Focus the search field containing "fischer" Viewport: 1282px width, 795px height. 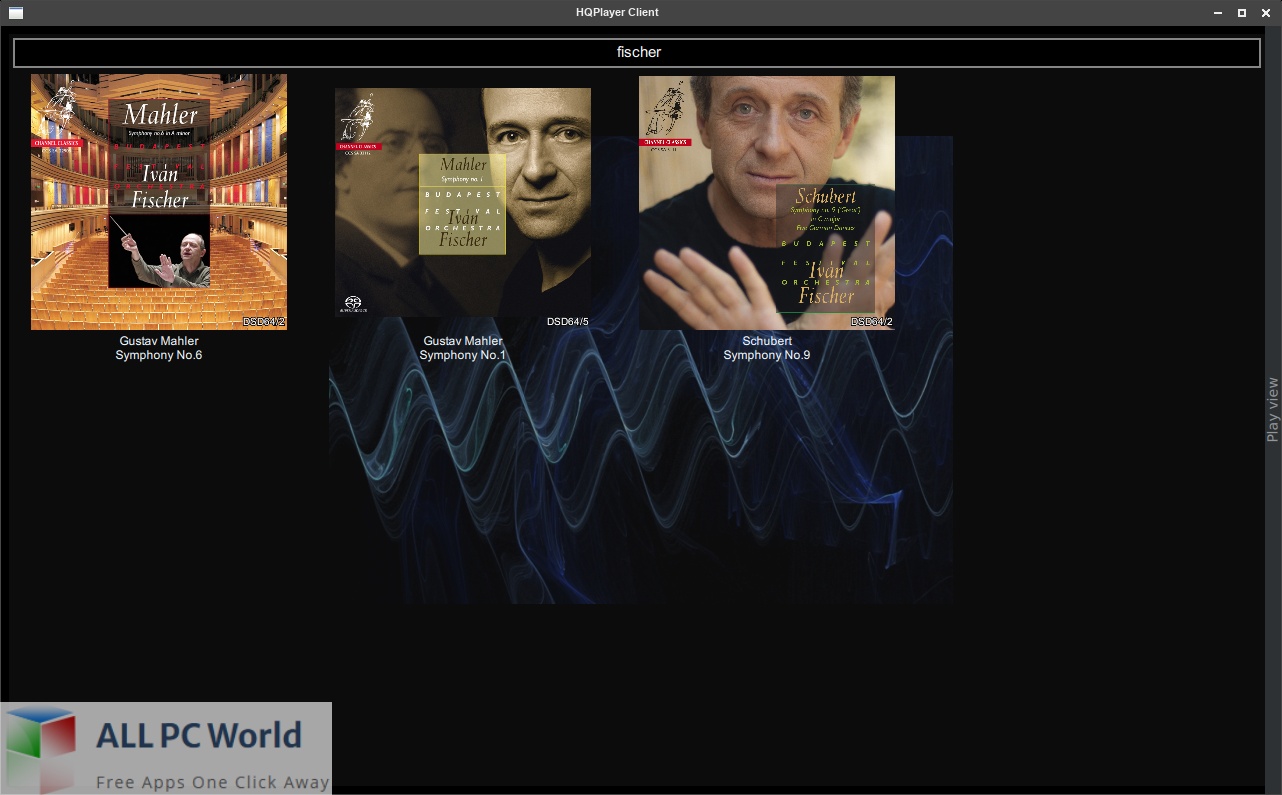pyautogui.click(x=637, y=52)
